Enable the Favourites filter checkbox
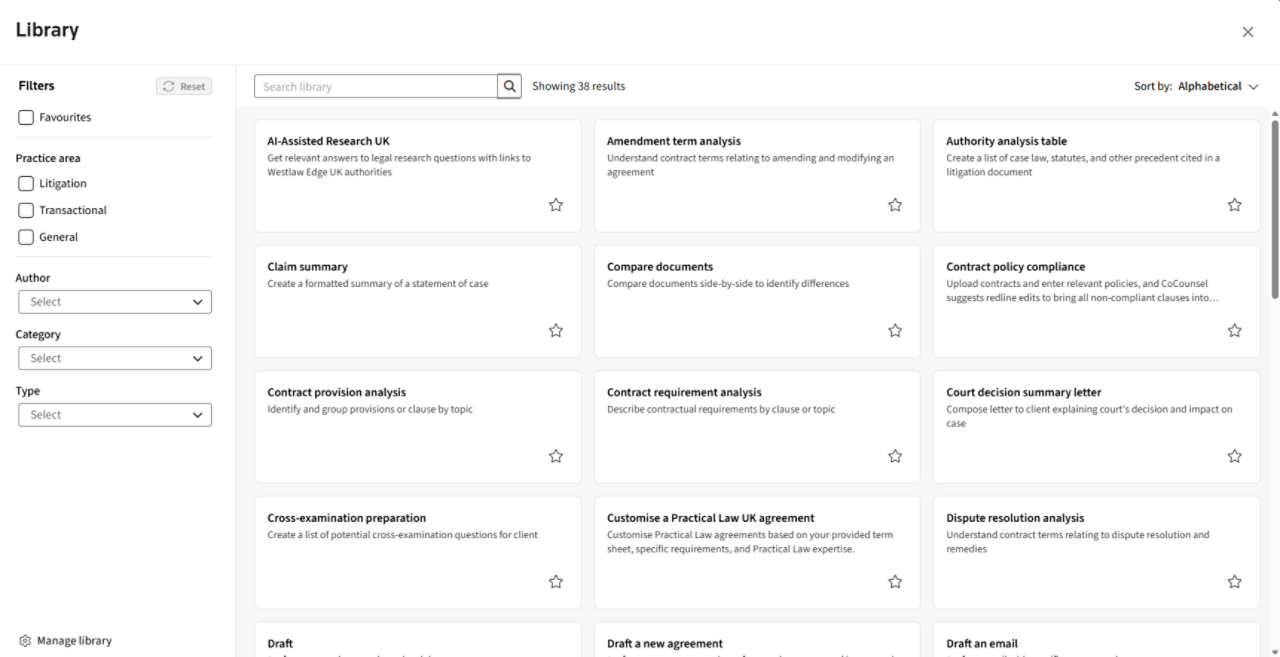1280x657 pixels. pos(26,118)
